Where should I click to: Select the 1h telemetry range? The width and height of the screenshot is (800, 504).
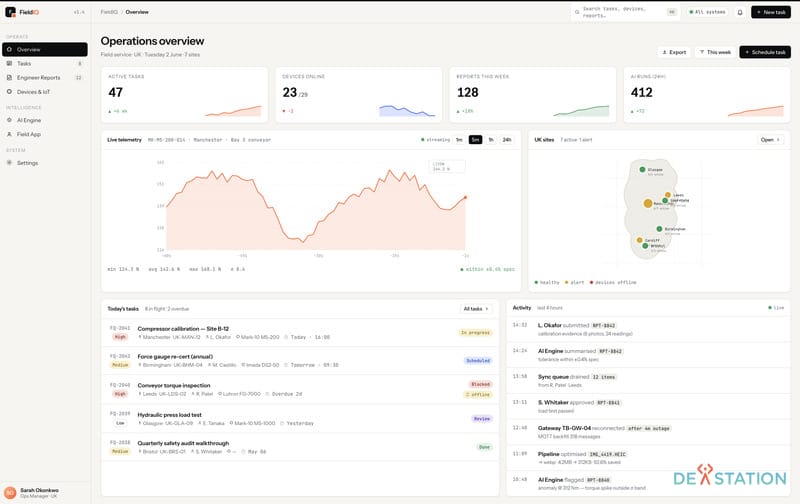pyautogui.click(x=491, y=140)
